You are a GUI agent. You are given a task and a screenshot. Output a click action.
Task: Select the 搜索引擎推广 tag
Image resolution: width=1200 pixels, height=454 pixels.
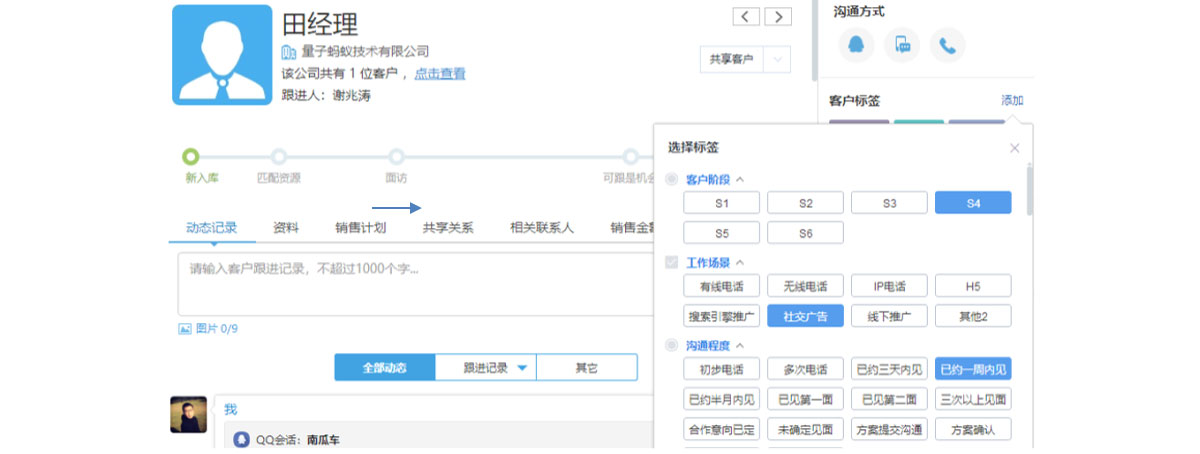click(721, 316)
